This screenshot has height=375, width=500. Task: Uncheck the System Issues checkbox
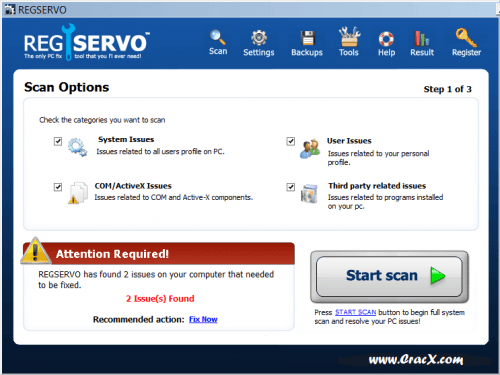click(x=58, y=141)
